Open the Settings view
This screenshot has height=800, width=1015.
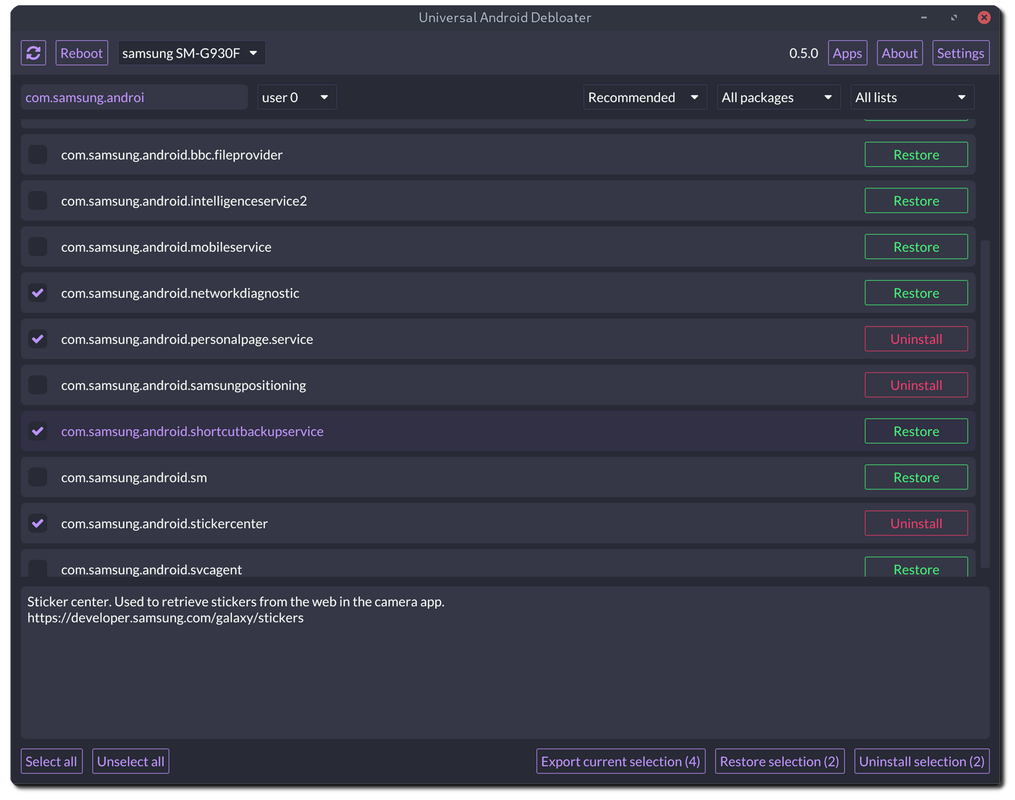[x=960, y=53]
